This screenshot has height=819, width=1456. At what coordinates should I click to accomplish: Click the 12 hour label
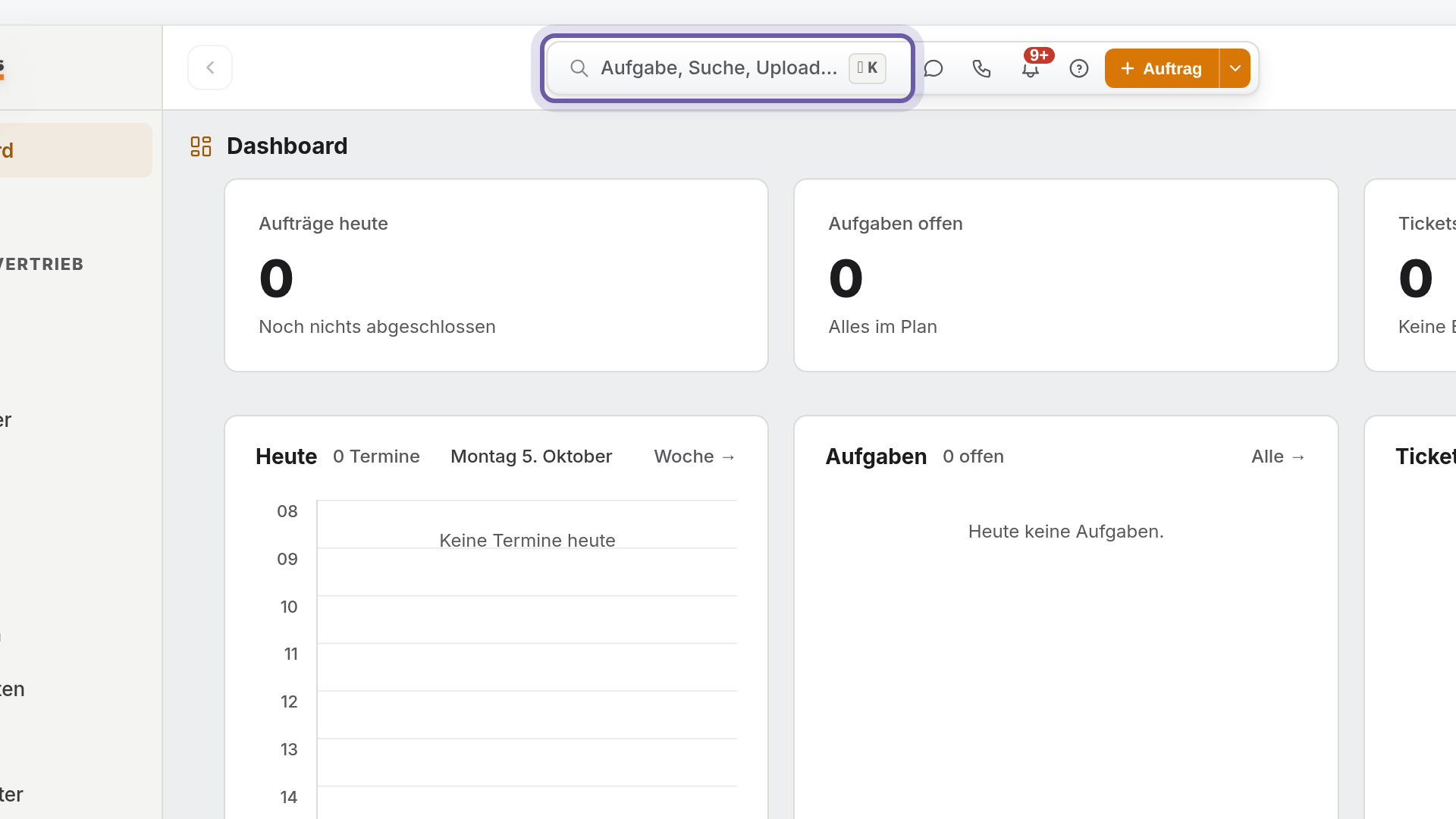pos(289,701)
